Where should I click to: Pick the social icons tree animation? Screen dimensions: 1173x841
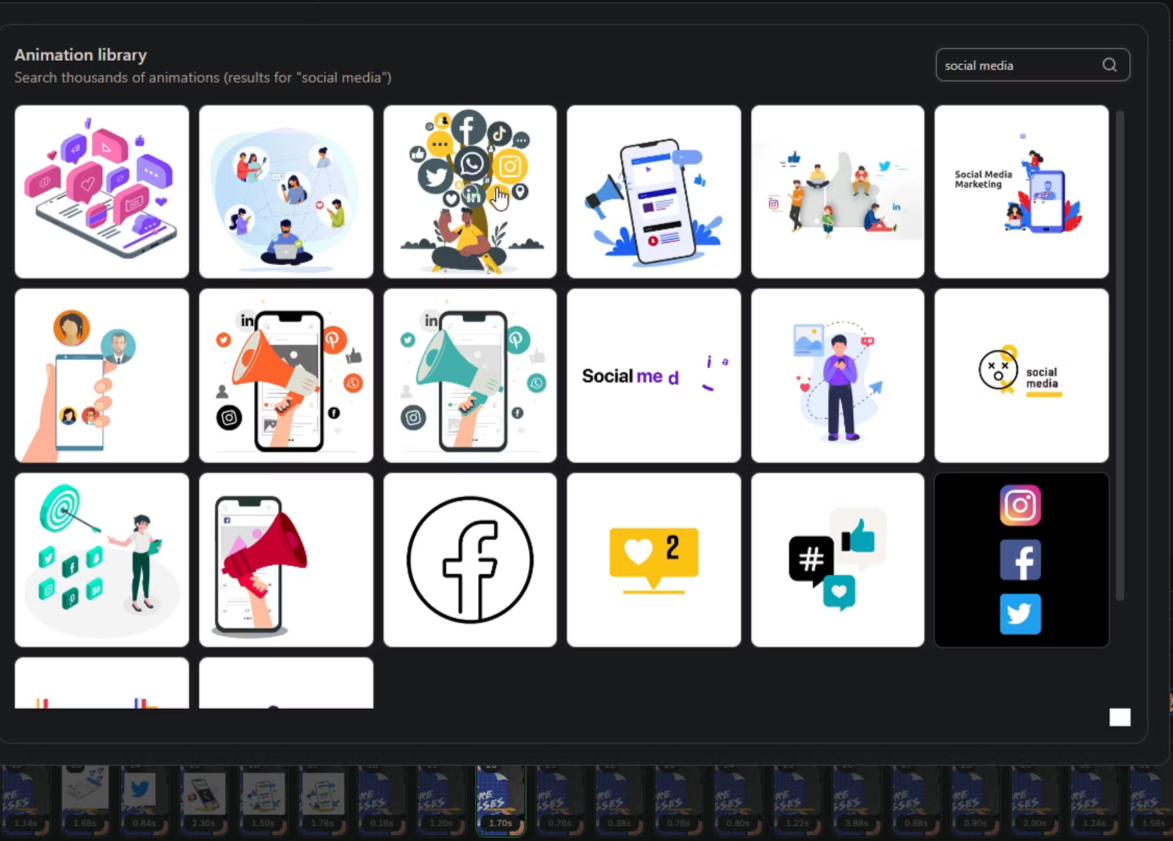470,192
